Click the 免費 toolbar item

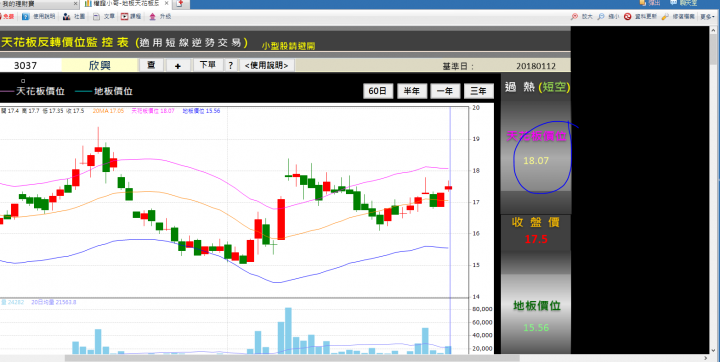pos(6,17)
